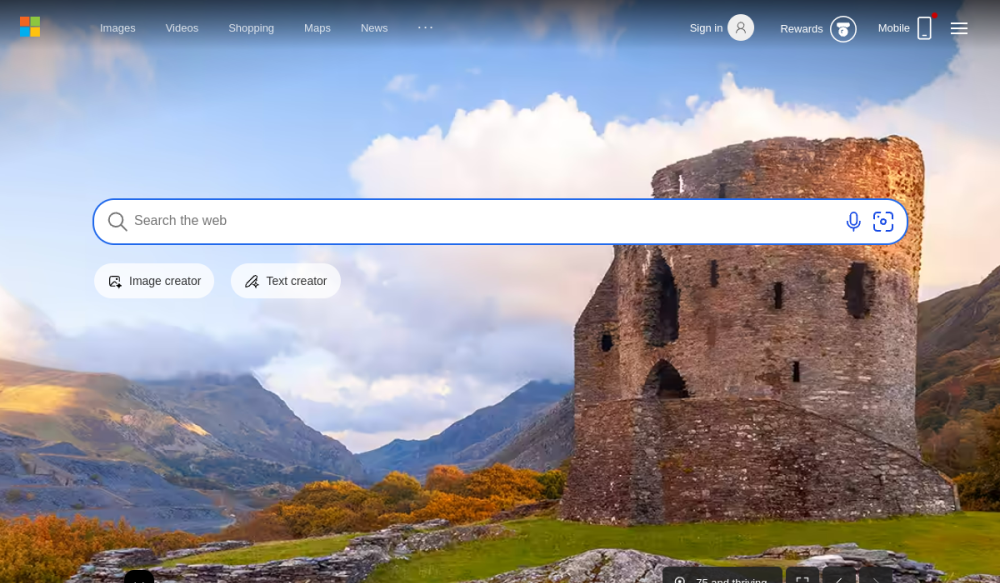Click the Rewards medal icon
This screenshot has width=1000, height=583.
tap(843, 29)
